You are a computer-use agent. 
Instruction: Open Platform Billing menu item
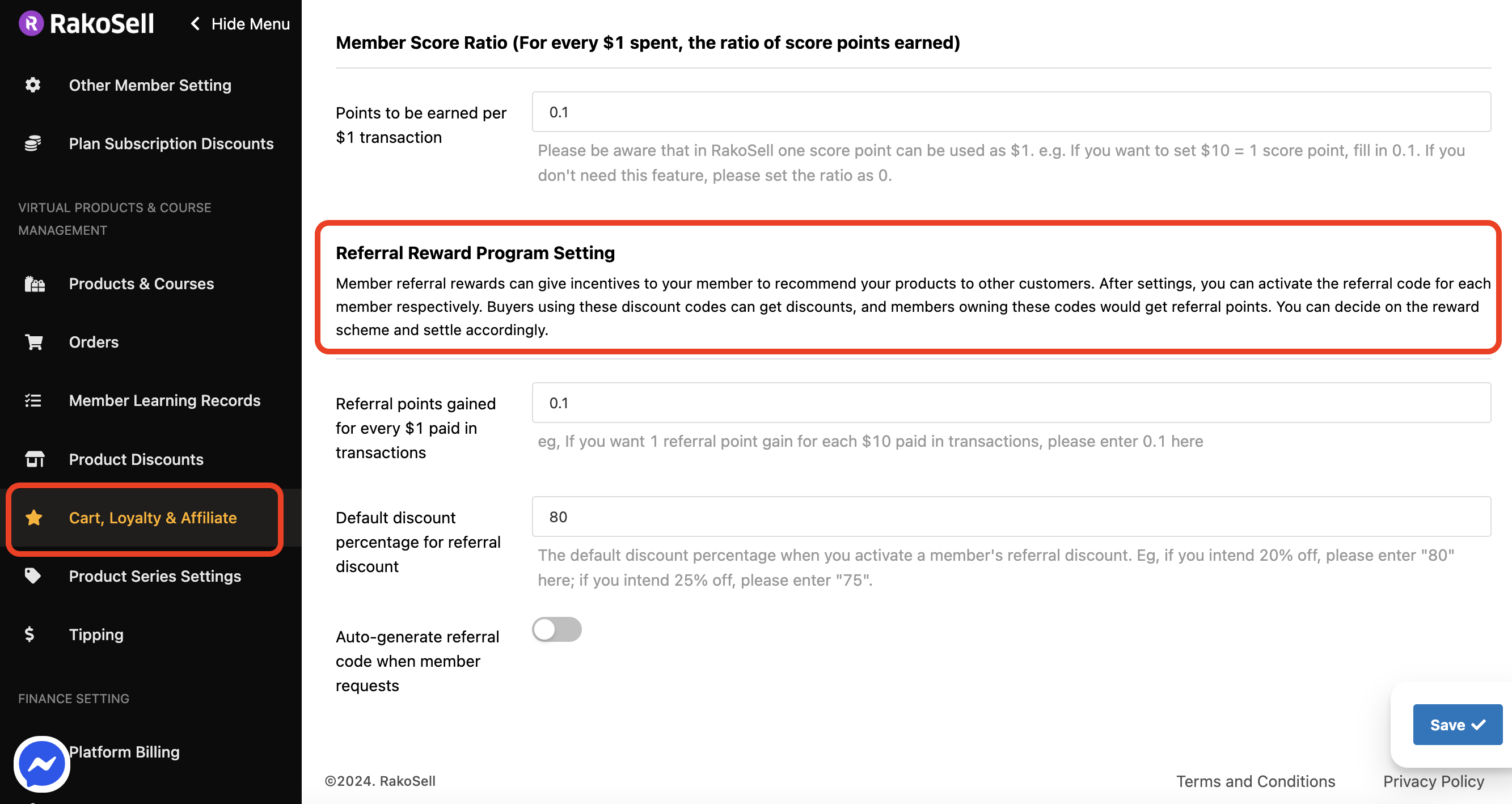pyautogui.click(x=124, y=752)
